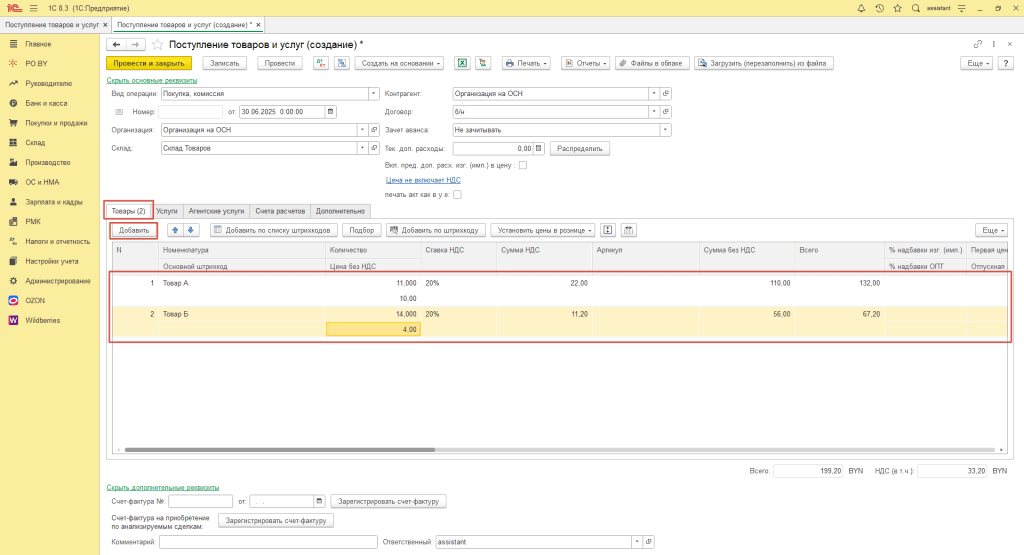Expand Организация dropdown arrow

[x=362, y=130]
